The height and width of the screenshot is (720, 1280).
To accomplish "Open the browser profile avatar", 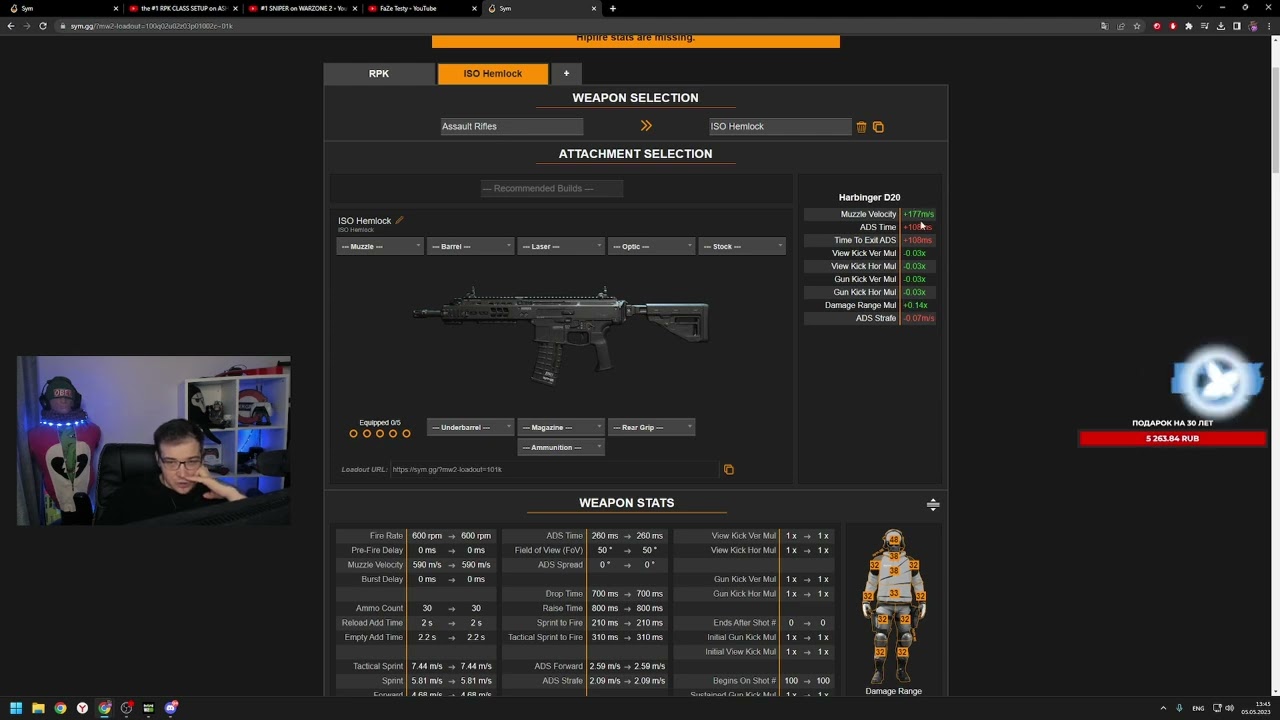I will (1253, 26).
